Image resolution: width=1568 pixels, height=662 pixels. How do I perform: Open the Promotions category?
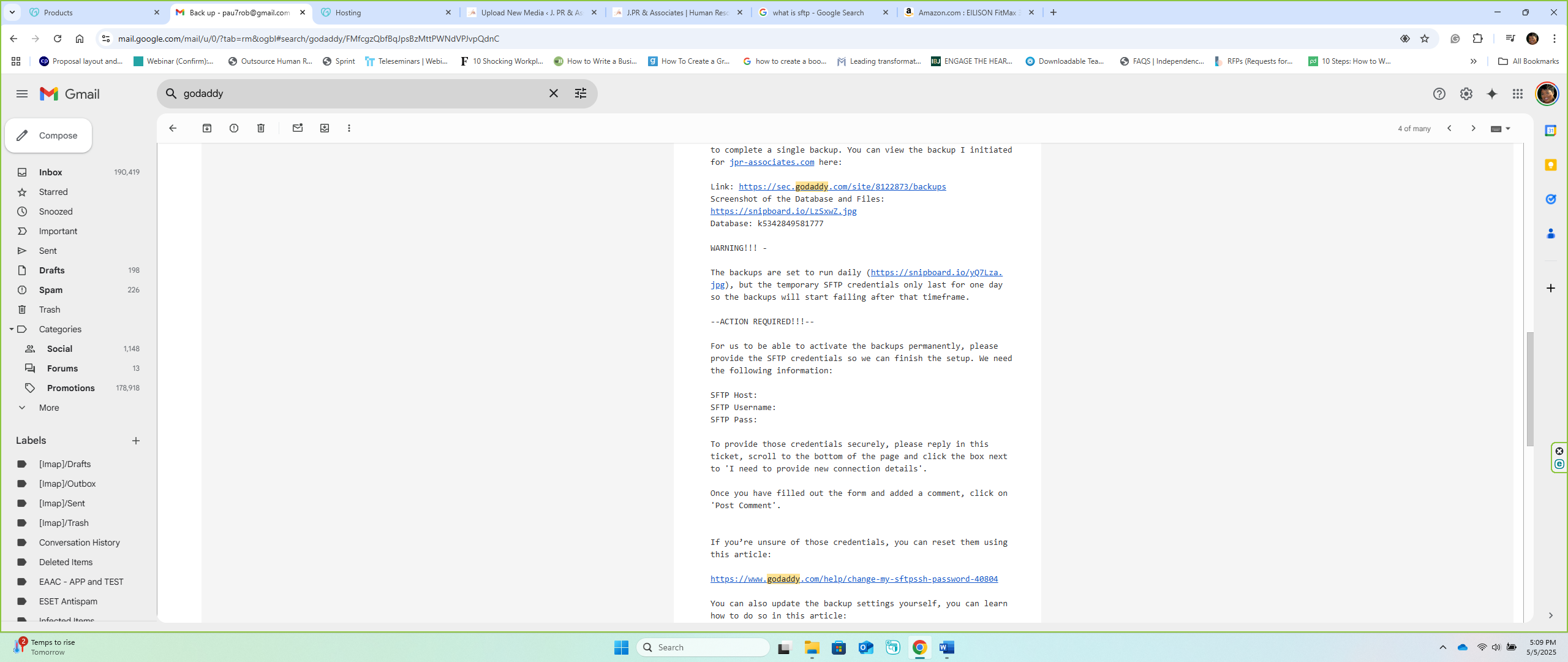coord(78,388)
